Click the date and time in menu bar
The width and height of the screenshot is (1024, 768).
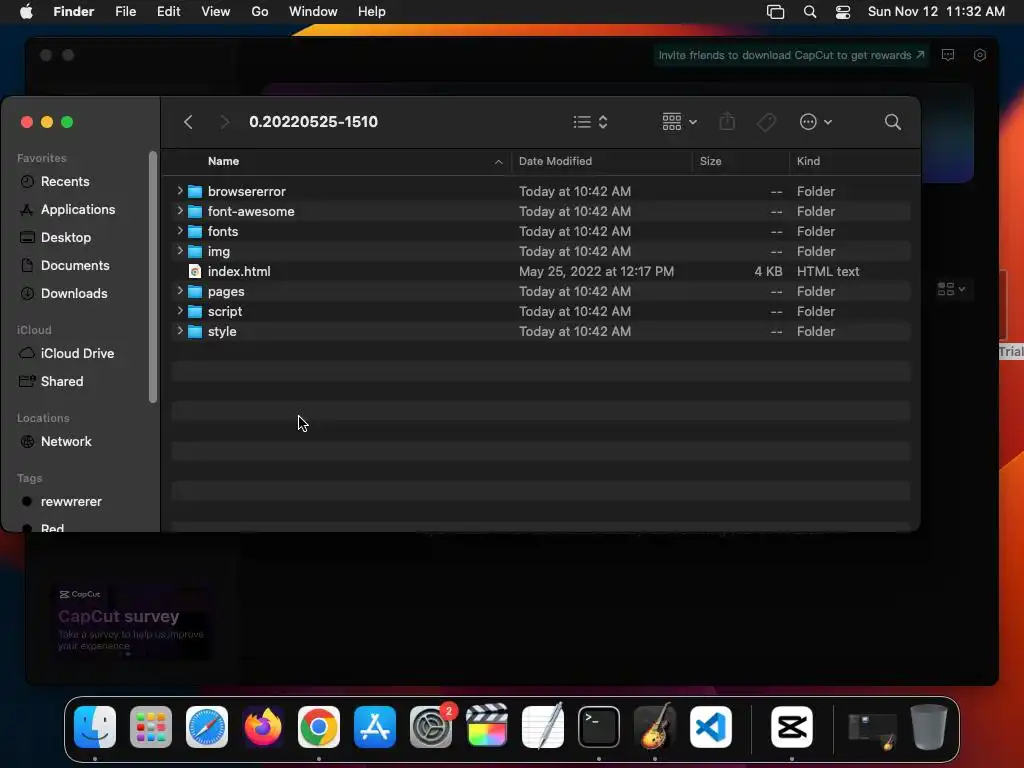[x=936, y=12]
